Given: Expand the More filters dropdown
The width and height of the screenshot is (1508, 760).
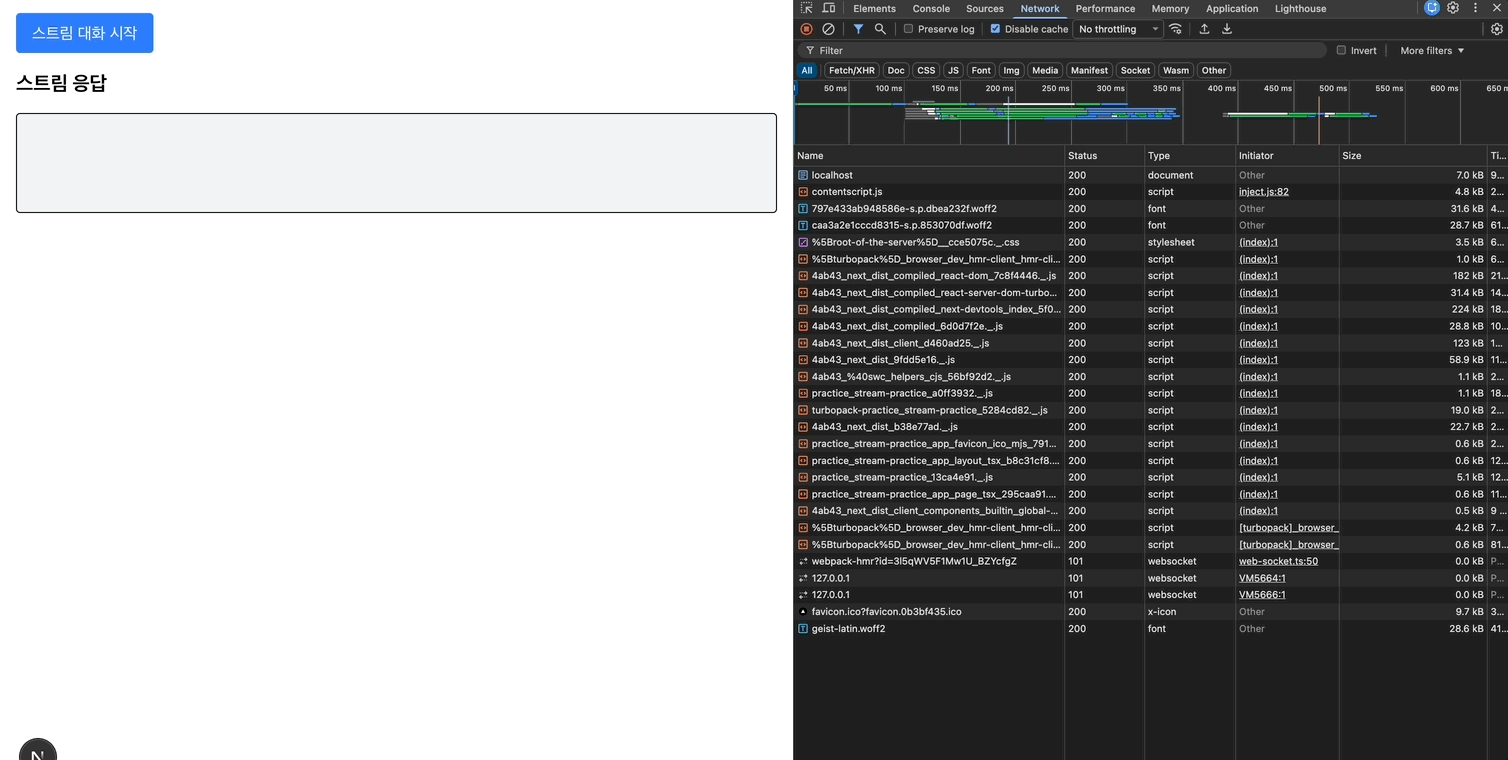Looking at the screenshot, I should [1432, 50].
